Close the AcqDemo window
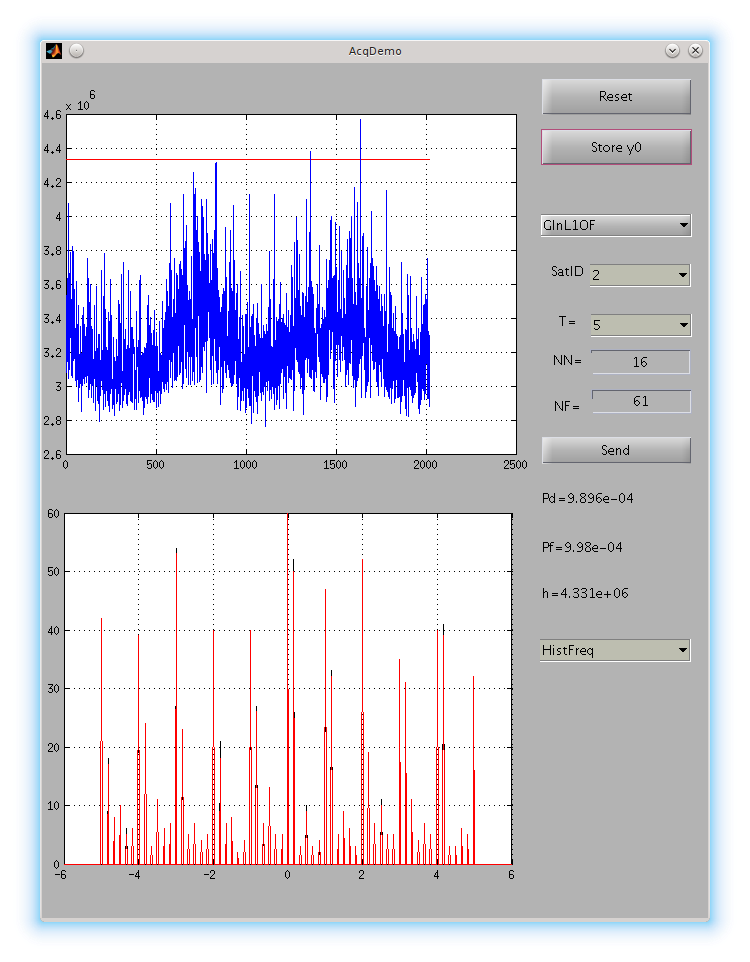750x962 pixels. (695, 51)
